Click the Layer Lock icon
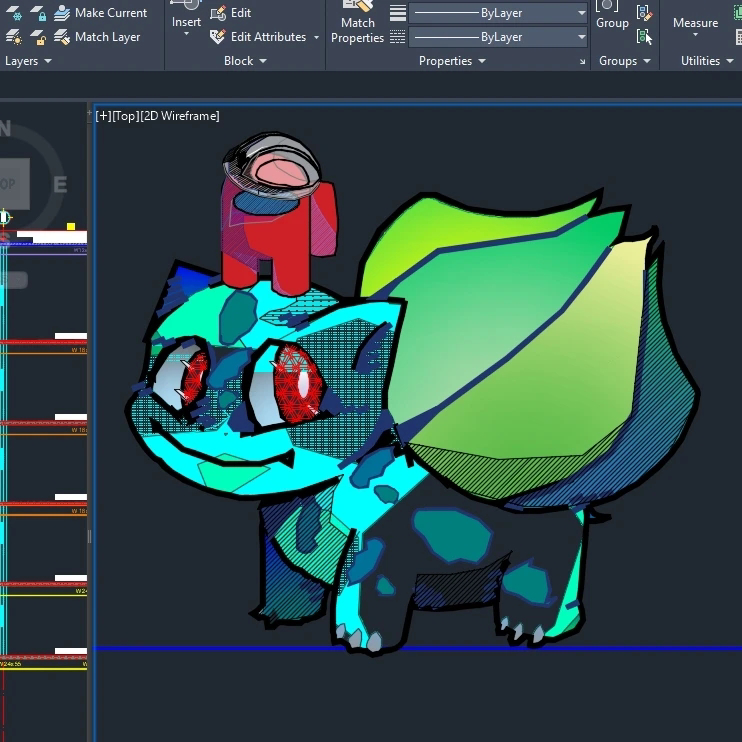 [38, 13]
